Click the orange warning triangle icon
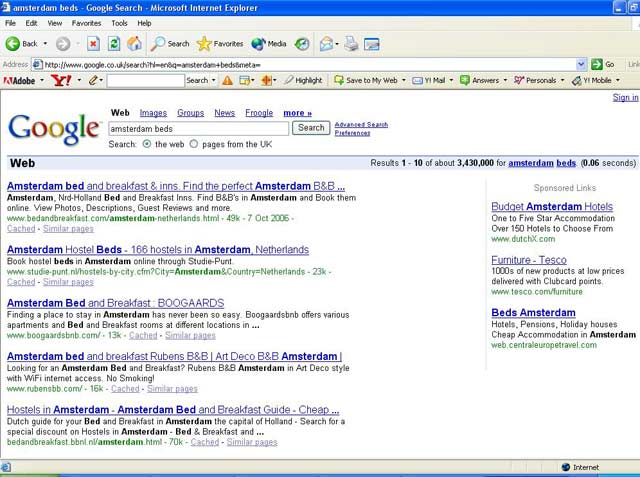640x477 pixels. coord(227,80)
